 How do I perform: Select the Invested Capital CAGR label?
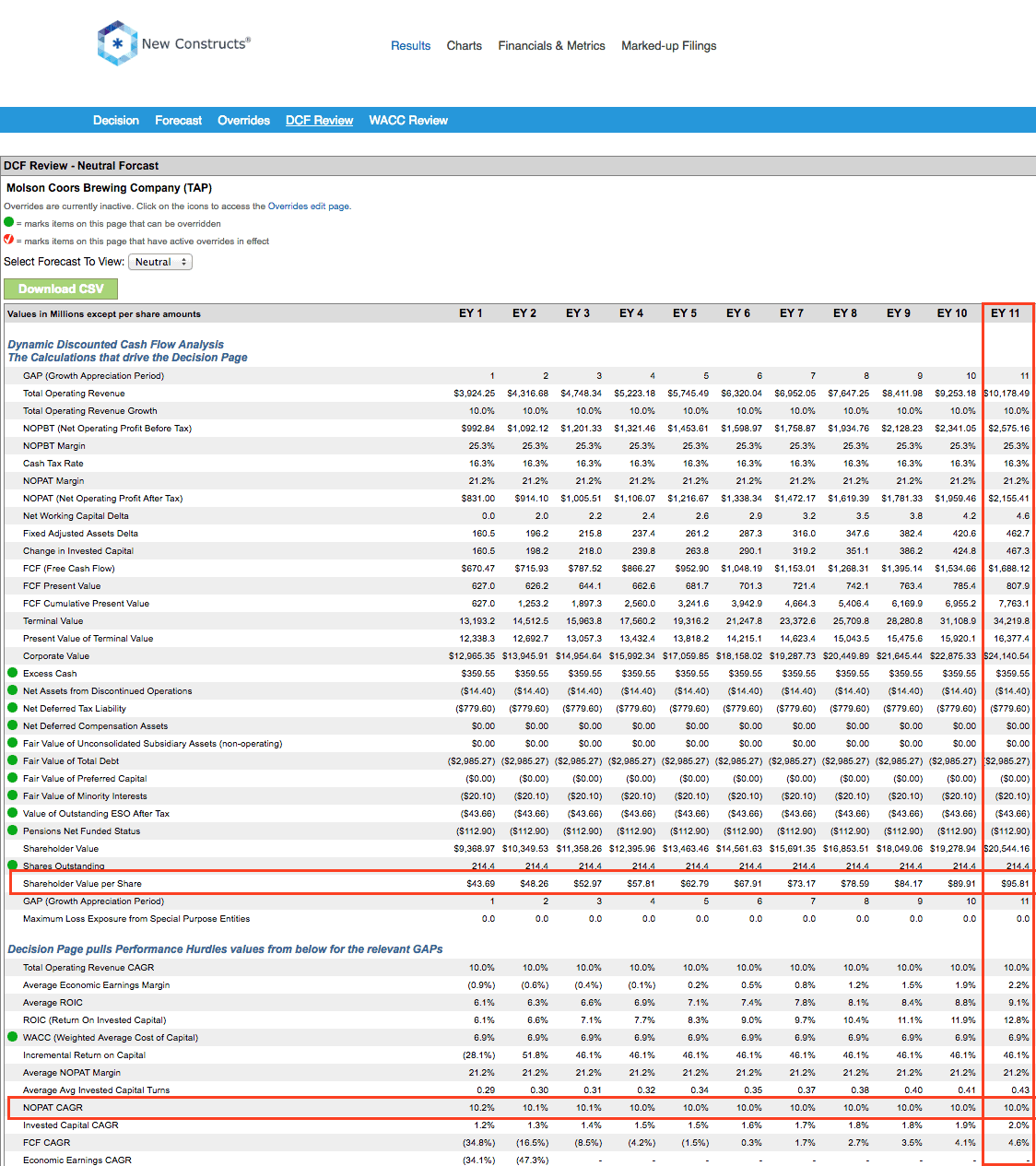click(x=71, y=1125)
